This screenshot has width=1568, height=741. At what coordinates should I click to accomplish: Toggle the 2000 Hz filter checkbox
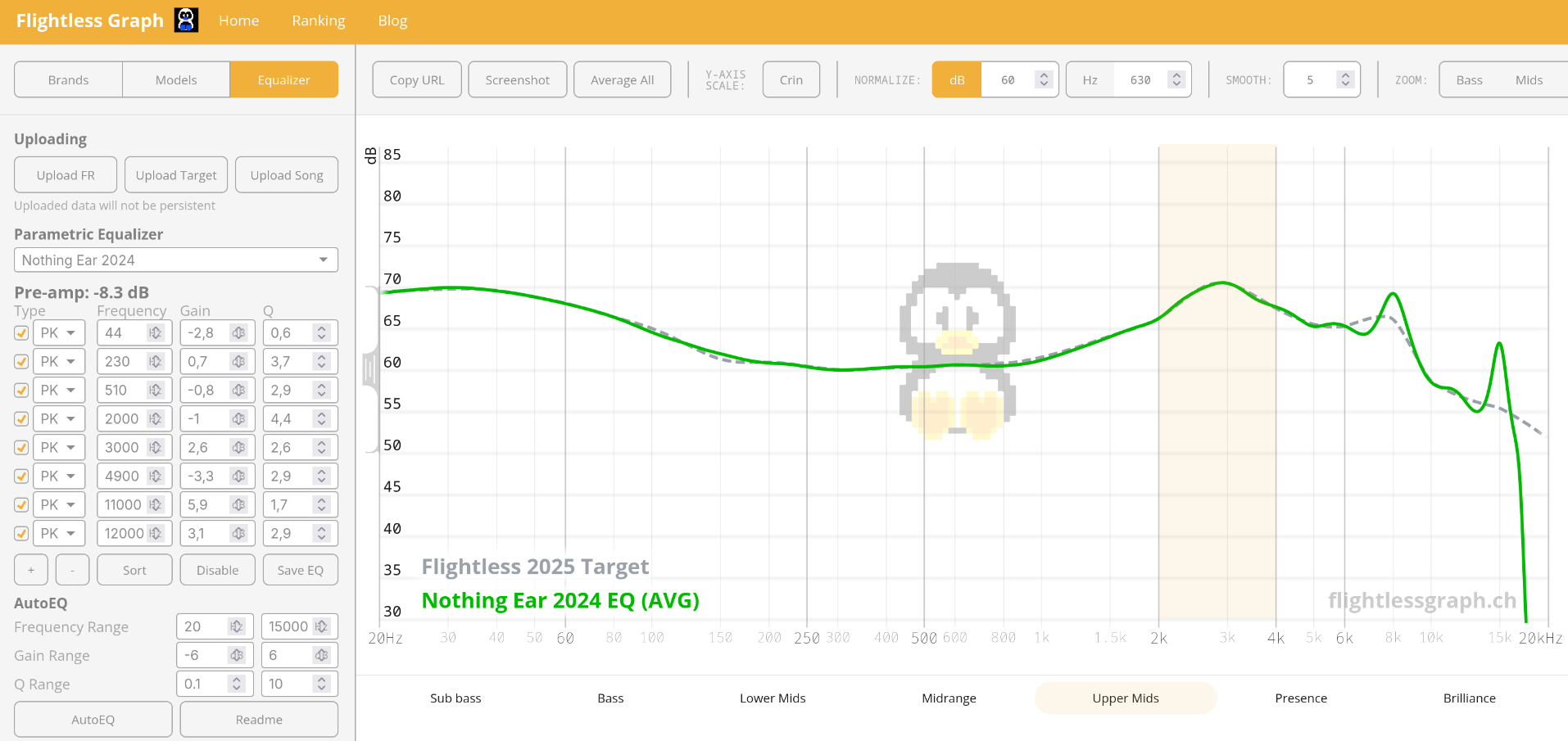[21, 419]
